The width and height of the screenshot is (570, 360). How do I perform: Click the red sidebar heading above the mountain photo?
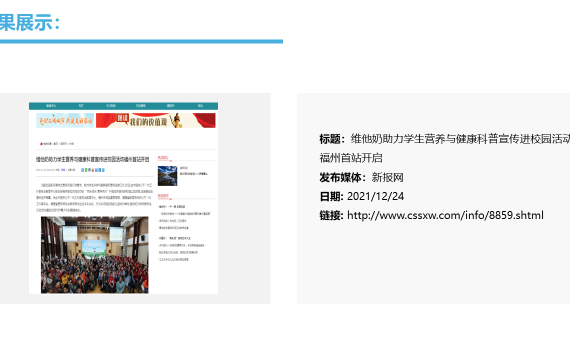[x=163, y=158]
